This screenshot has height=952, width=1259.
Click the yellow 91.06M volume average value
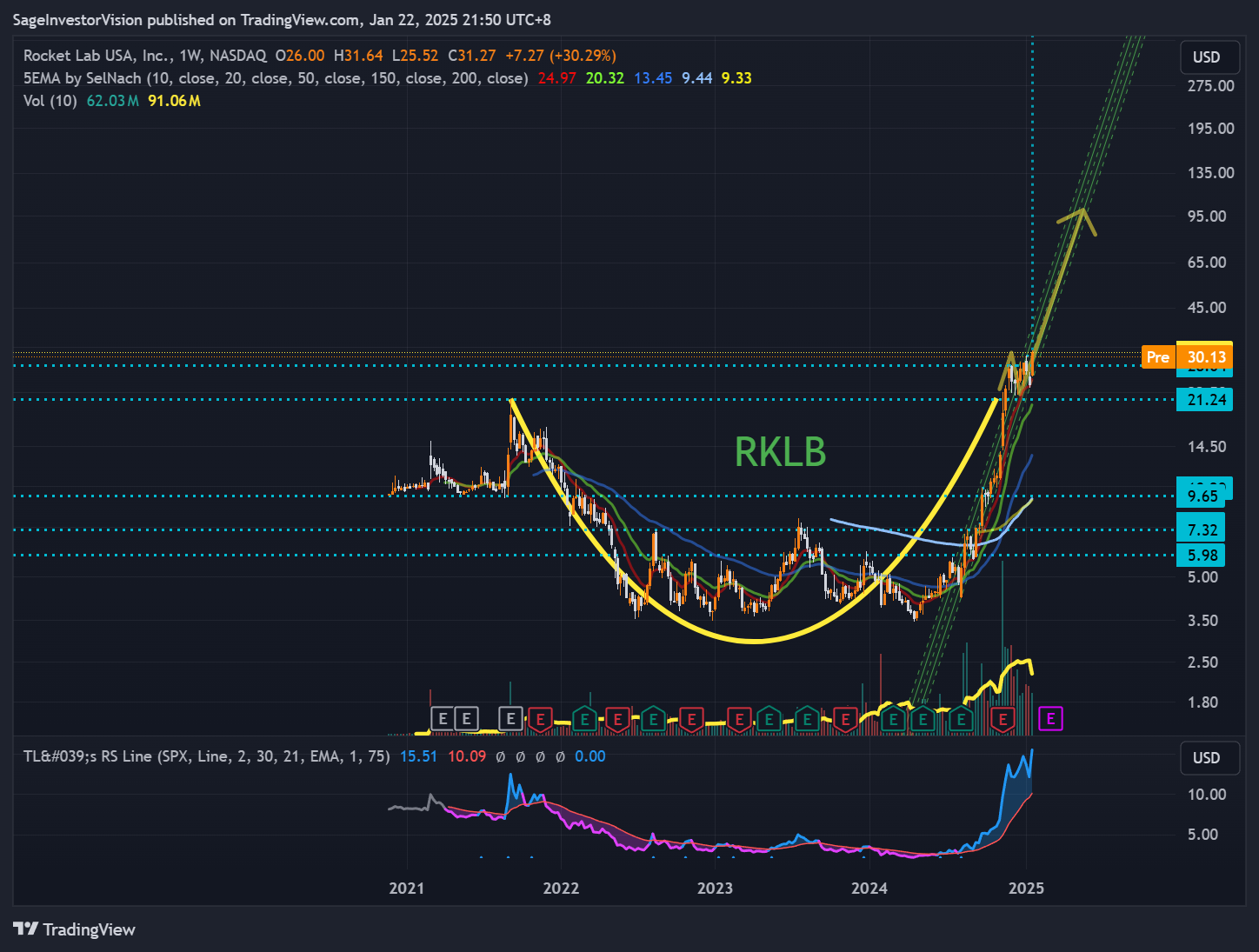[174, 101]
